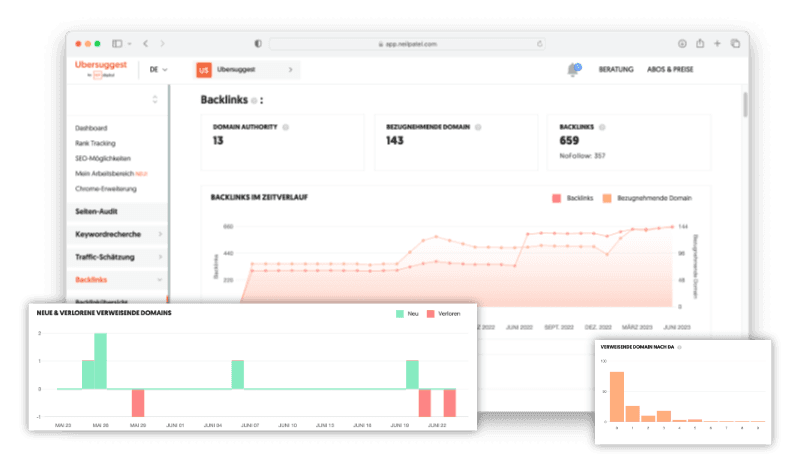
Task: Toggle the sidebar collapse arrows
Action: click(x=155, y=99)
